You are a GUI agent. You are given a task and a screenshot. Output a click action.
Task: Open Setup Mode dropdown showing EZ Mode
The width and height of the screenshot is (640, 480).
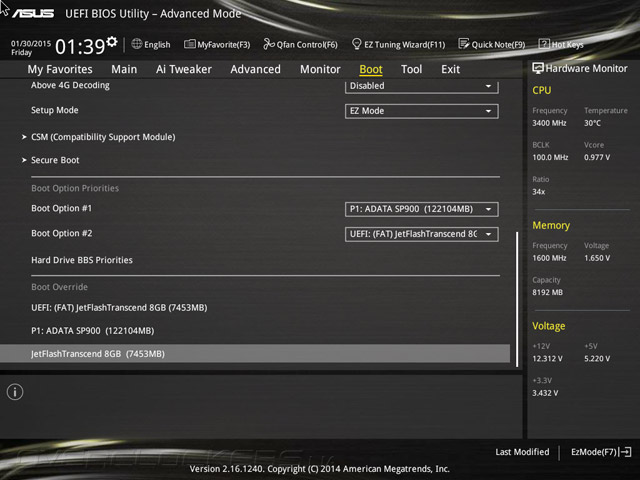point(422,111)
